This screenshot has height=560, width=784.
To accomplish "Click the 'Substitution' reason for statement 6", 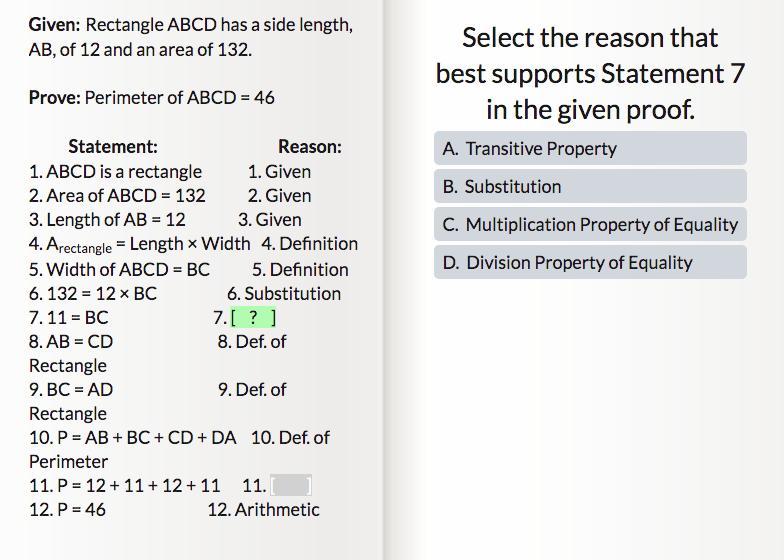I will pos(284,294).
